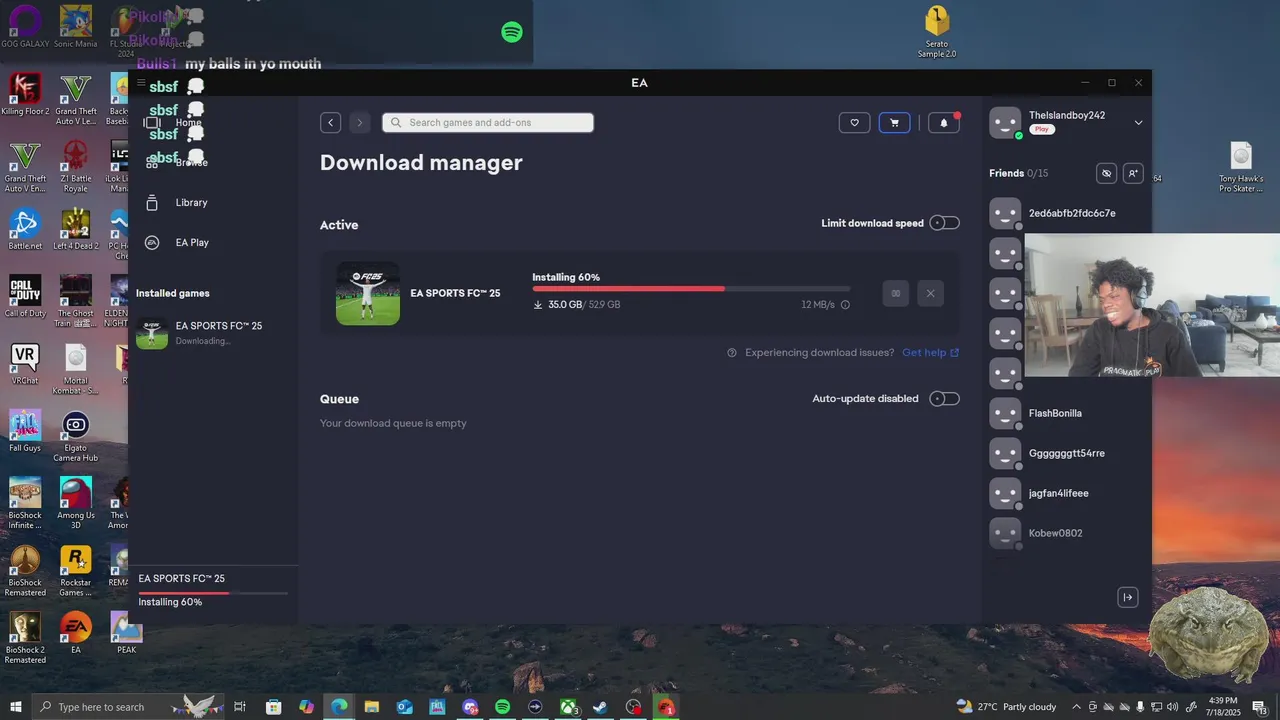Open the Among Us 3D desktop shortcut
The width and height of the screenshot is (1280, 720).
(76, 503)
